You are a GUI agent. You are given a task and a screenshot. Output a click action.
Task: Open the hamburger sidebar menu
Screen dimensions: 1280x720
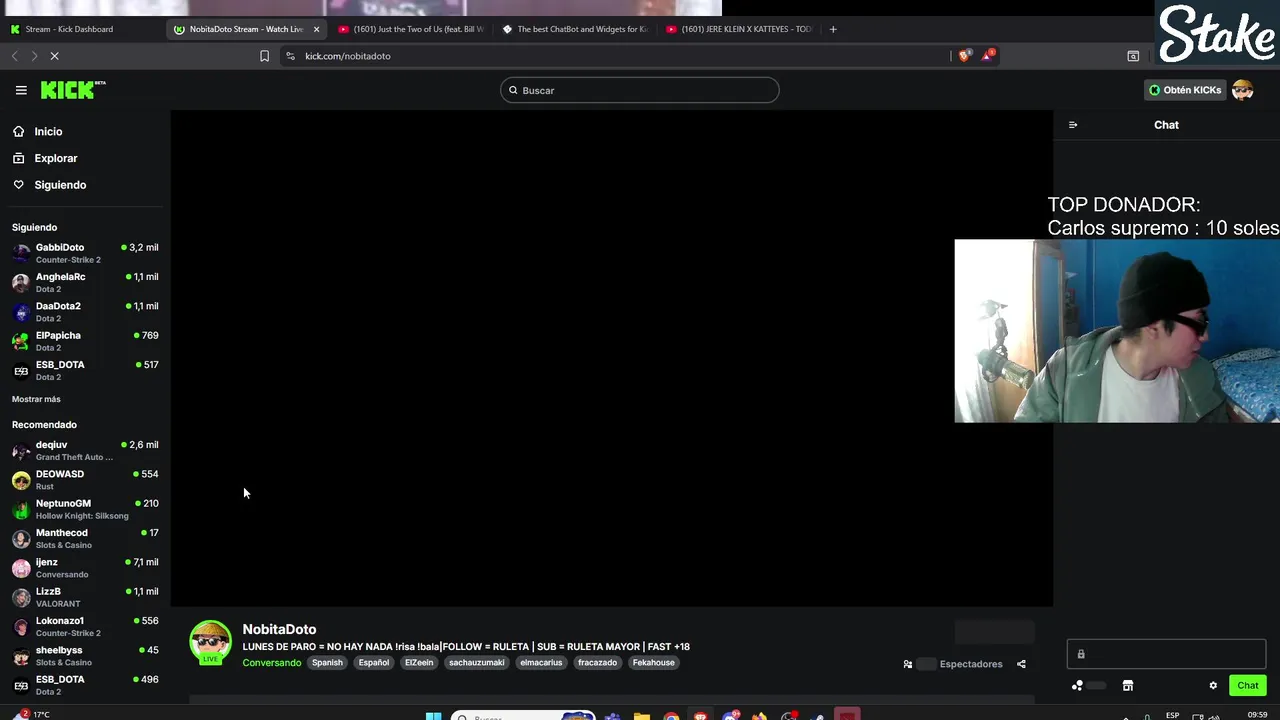click(x=21, y=90)
